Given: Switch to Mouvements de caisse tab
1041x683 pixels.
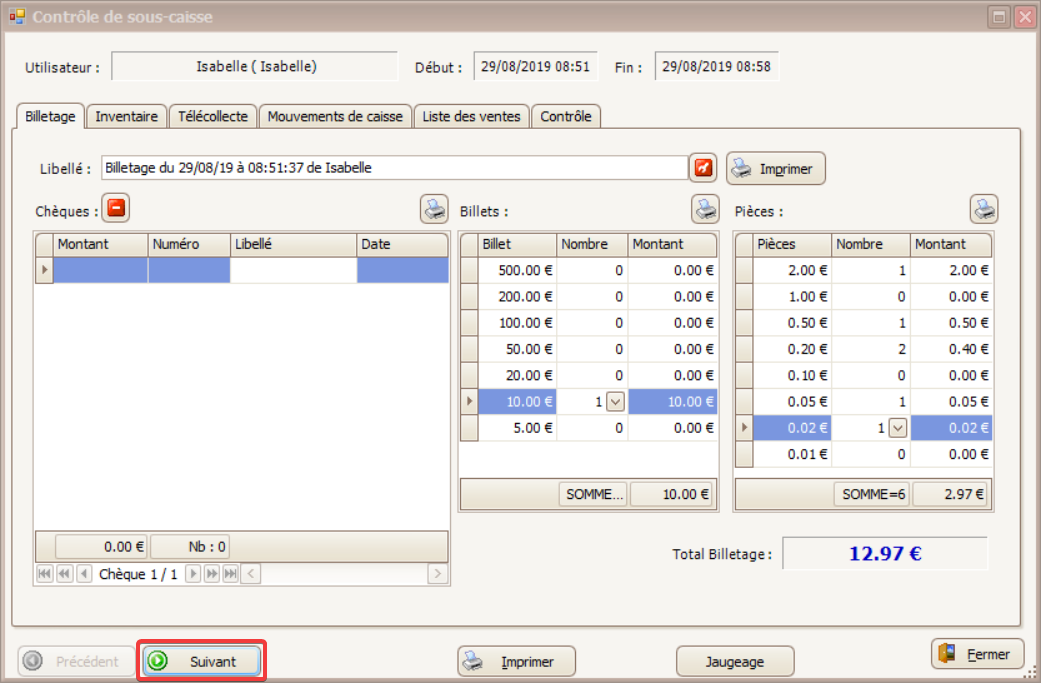Looking at the screenshot, I should (335, 116).
